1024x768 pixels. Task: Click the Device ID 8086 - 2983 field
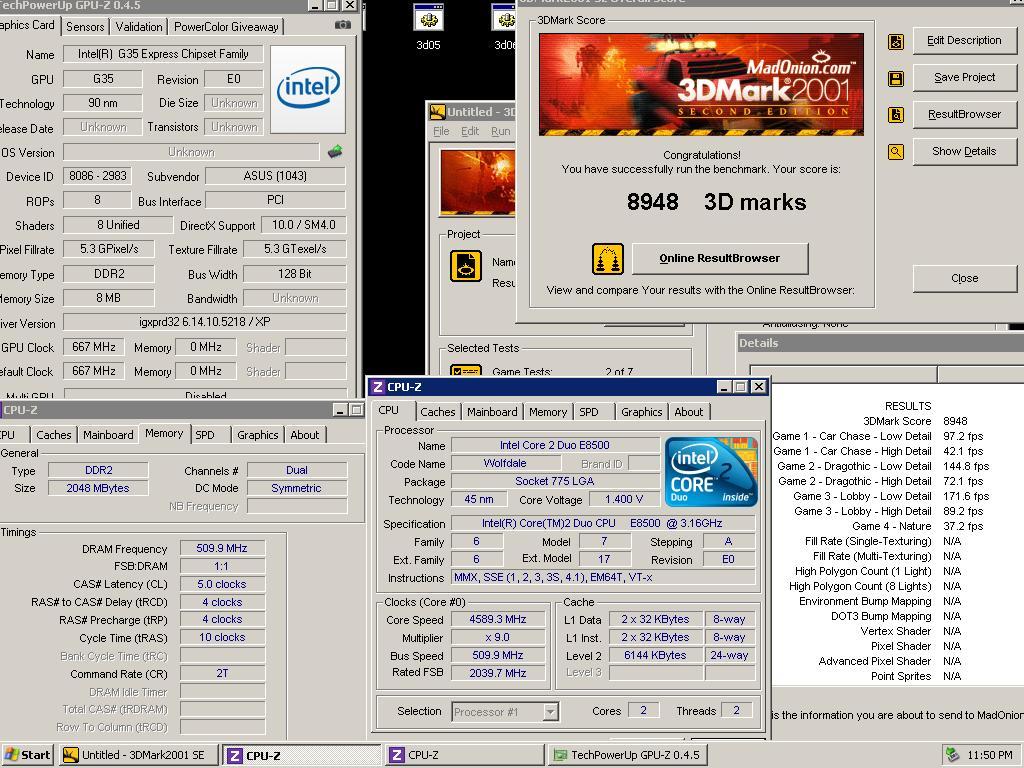(x=98, y=176)
